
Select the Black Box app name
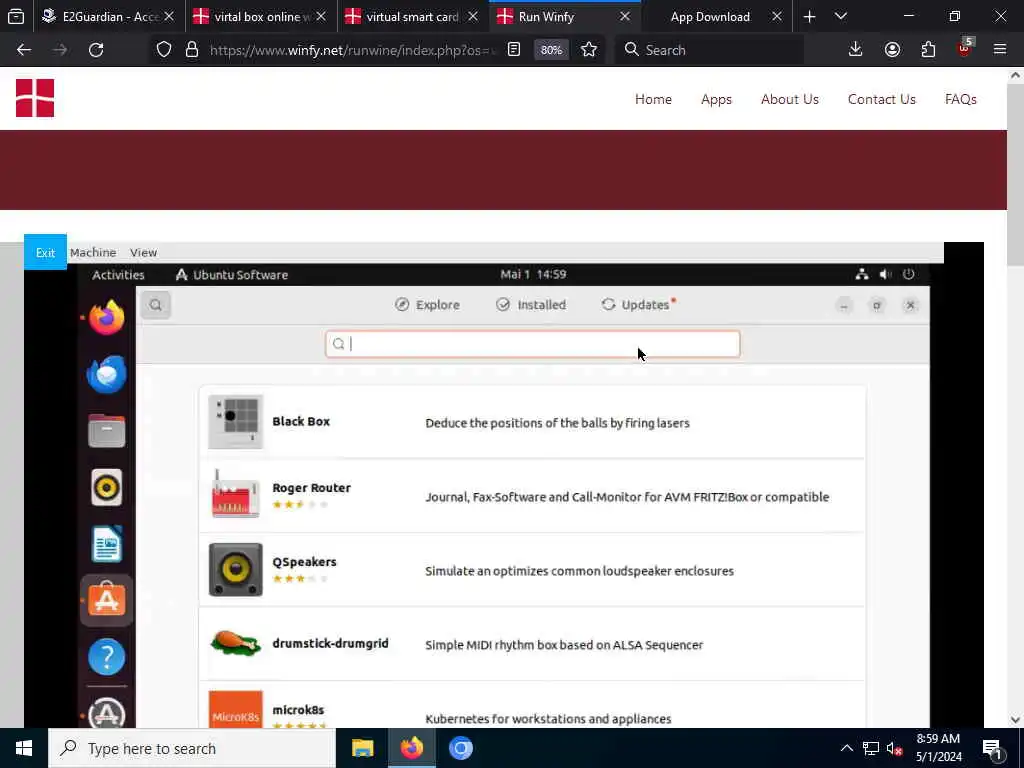pos(301,421)
